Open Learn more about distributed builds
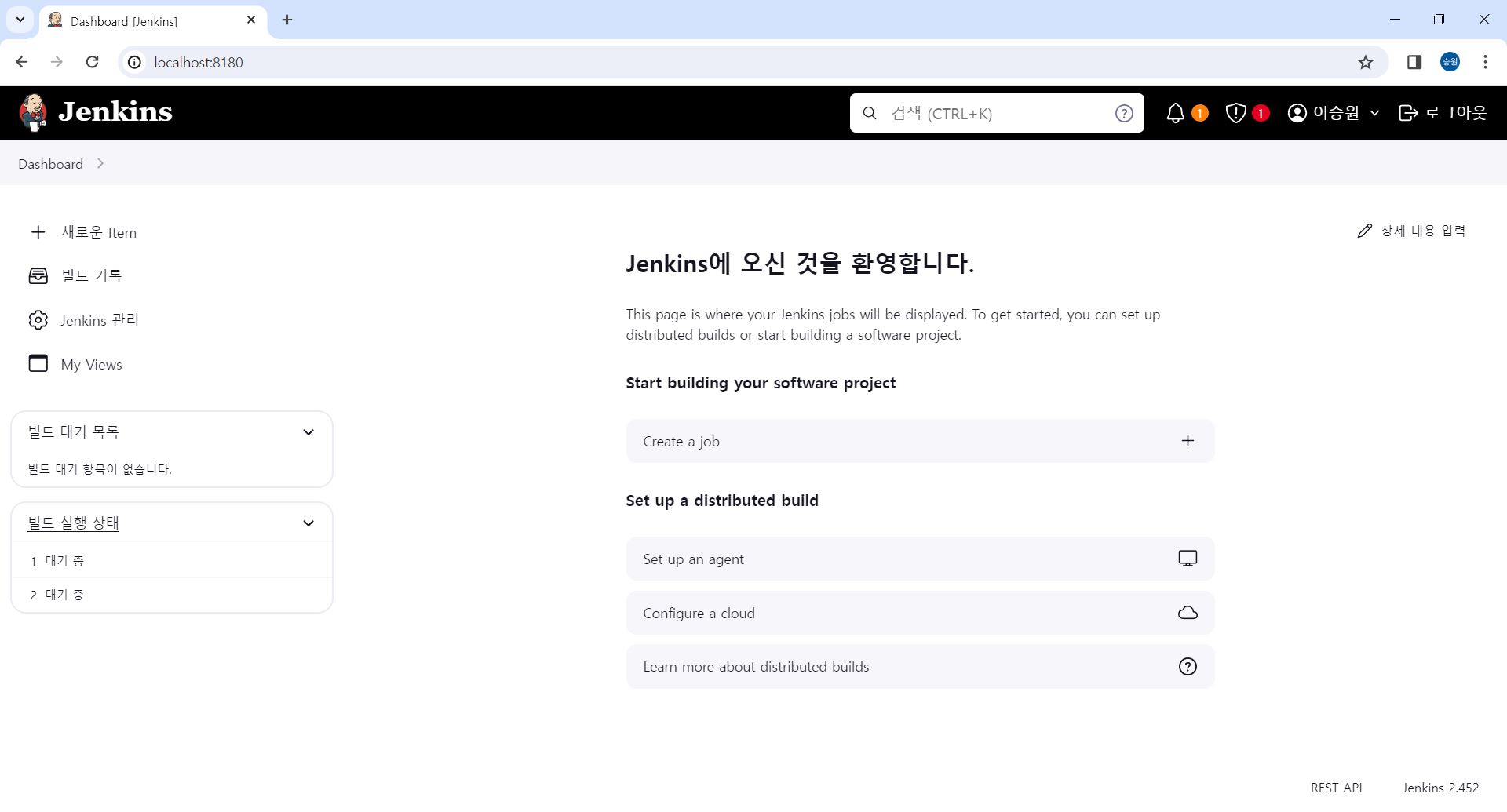Viewport: 1507px width, 812px height. click(x=920, y=666)
